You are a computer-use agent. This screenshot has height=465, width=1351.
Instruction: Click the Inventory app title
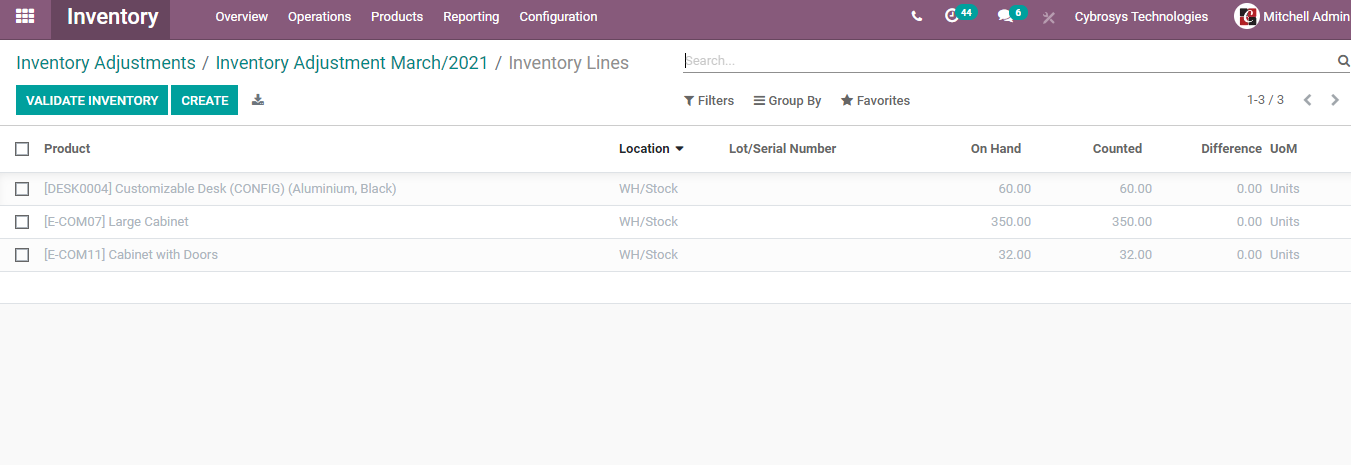(x=112, y=17)
